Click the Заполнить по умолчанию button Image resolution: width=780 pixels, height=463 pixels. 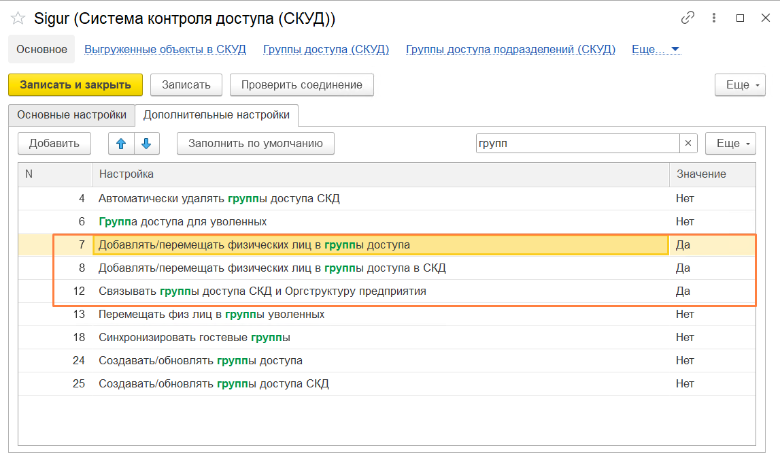click(x=256, y=143)
